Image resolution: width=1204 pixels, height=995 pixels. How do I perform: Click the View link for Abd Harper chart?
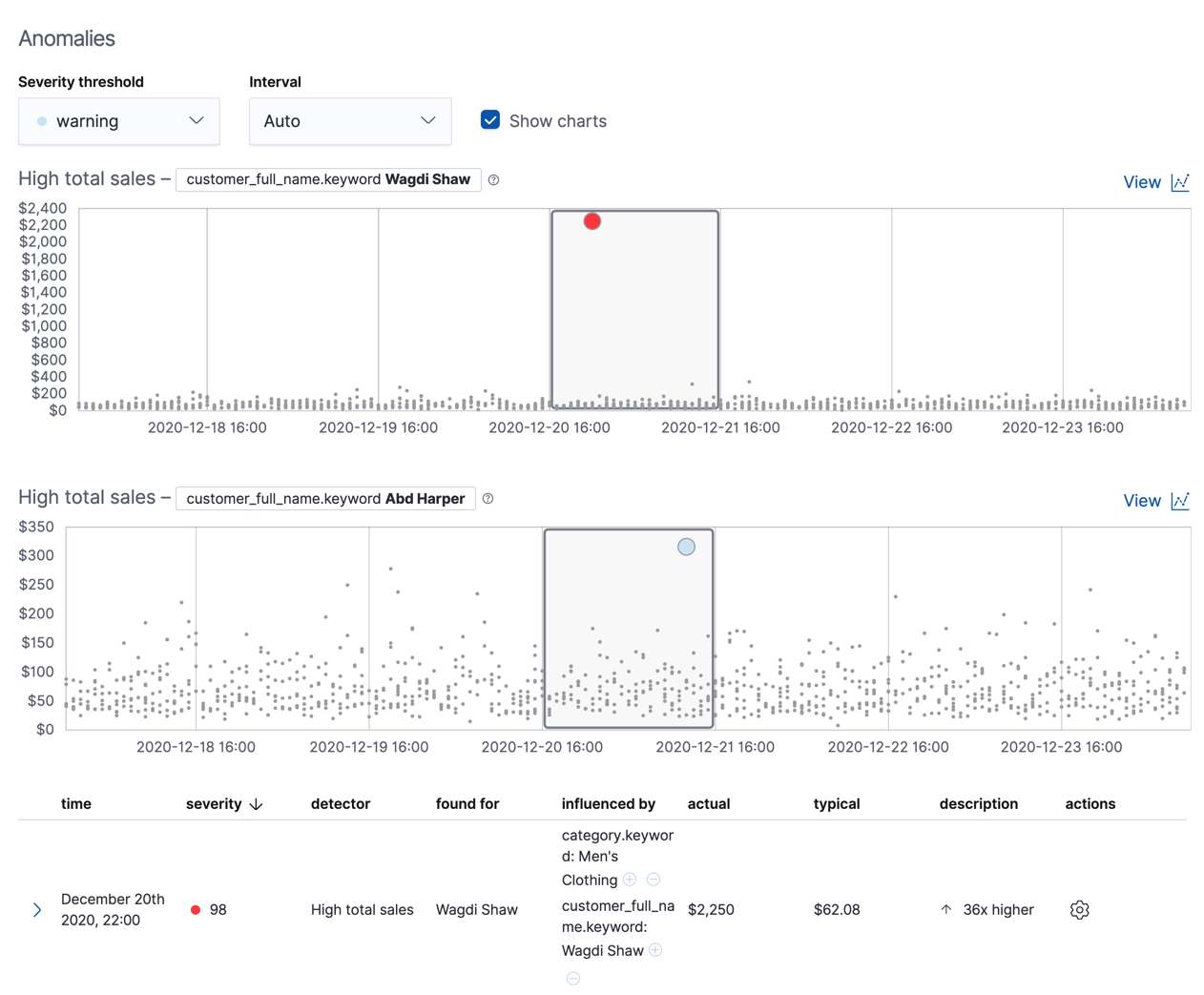tap(1142, 500)
